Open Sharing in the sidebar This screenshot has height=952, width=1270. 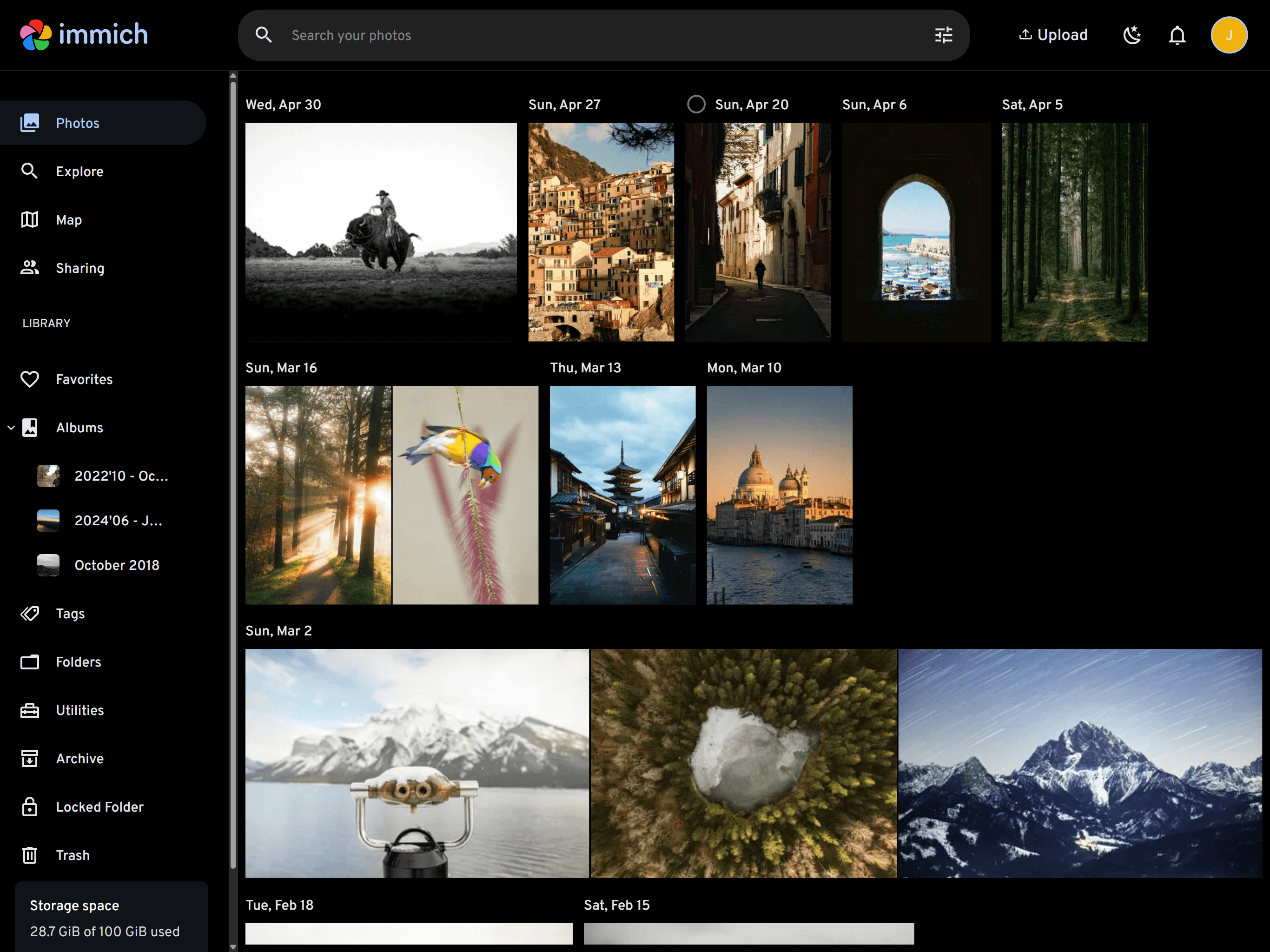pyautogui.click(x=103, y=268)
